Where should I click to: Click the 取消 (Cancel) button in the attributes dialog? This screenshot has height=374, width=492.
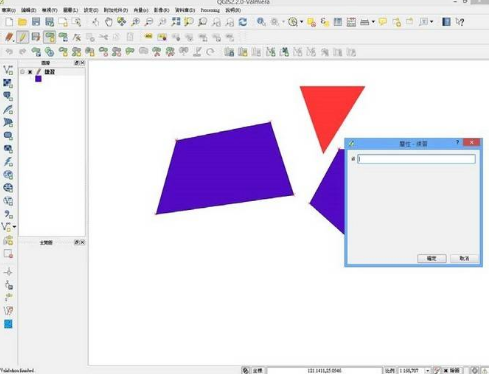tap(464, 258)
